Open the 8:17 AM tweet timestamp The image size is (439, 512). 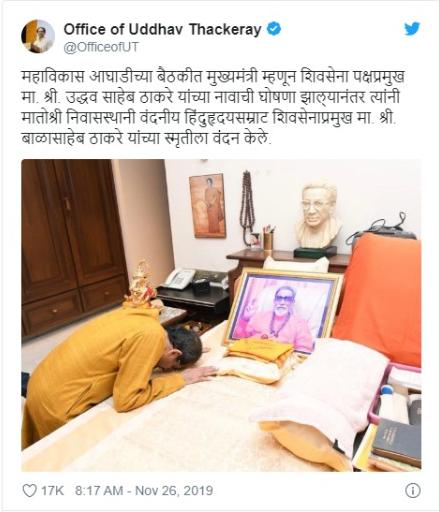(x=99, y=490)
